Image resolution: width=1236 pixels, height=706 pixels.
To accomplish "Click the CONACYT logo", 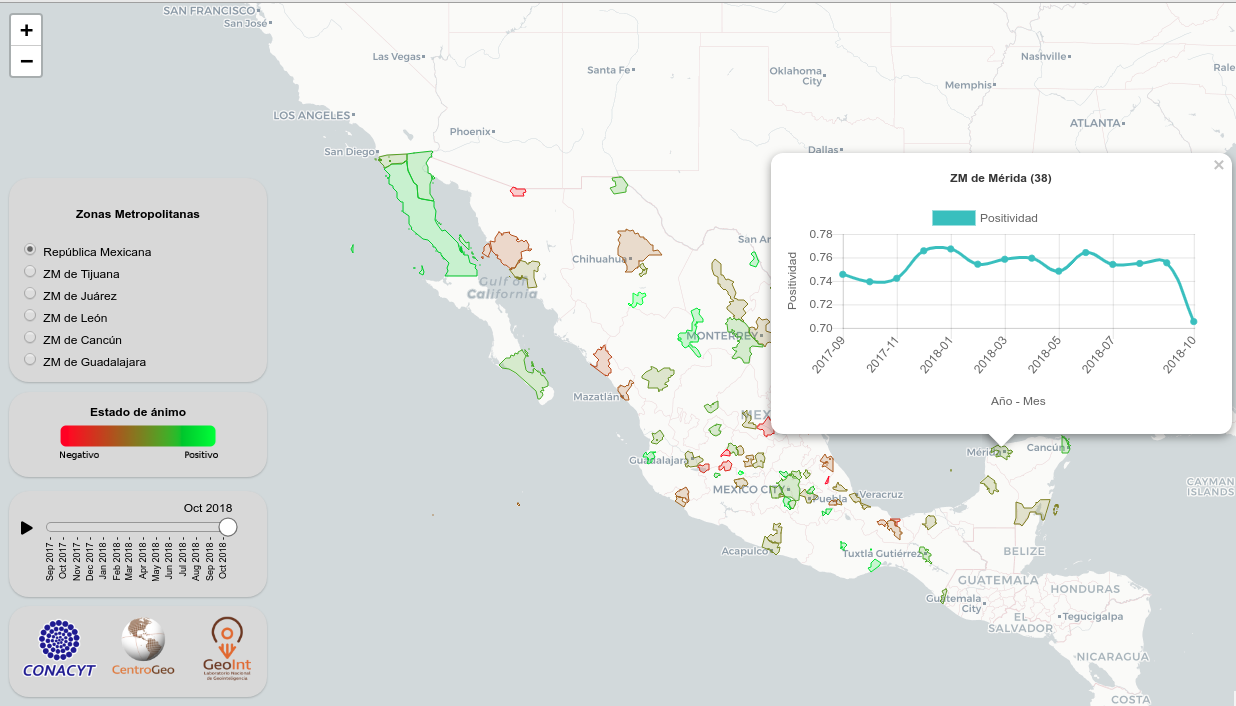I will (x=59, y=648).
